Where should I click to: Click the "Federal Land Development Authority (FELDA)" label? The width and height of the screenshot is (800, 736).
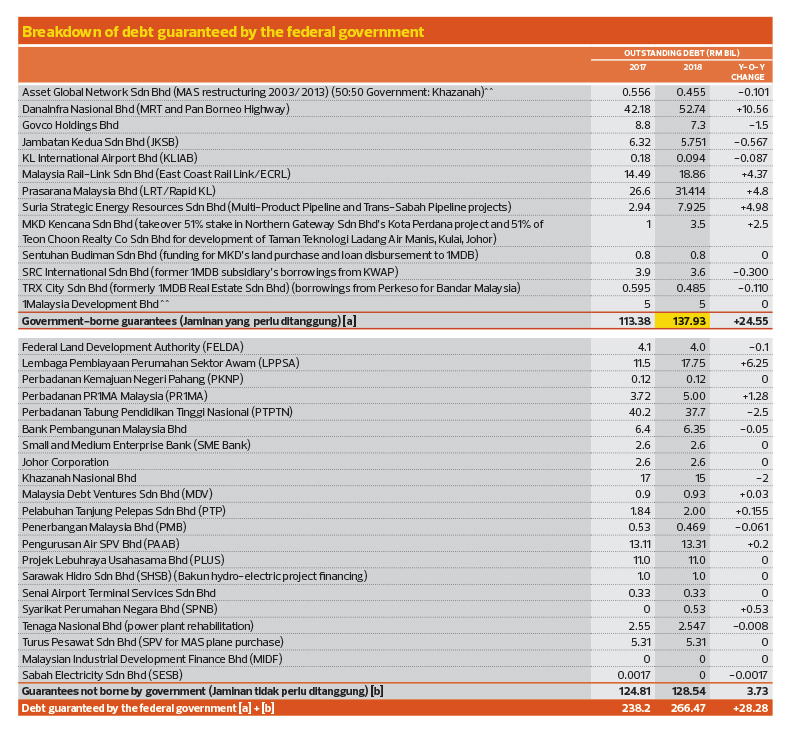133,347
